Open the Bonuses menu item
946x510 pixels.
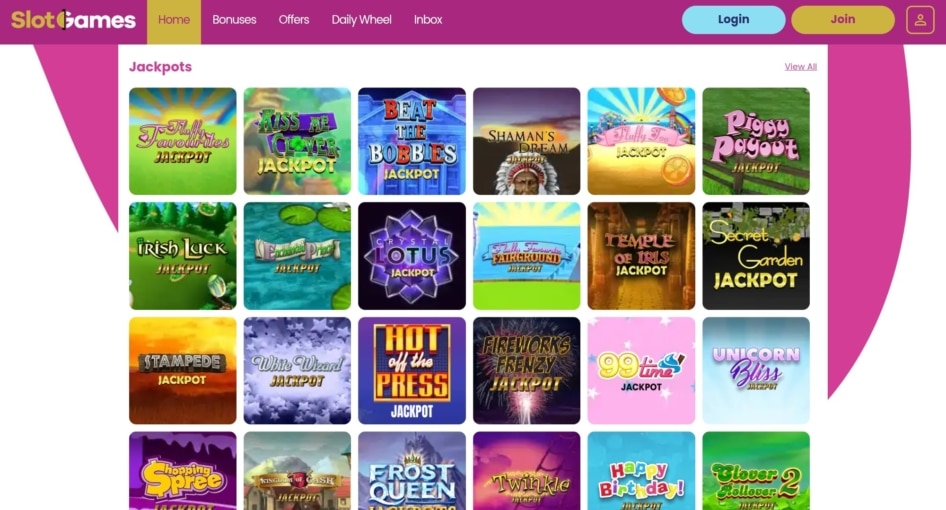(234, 20)
